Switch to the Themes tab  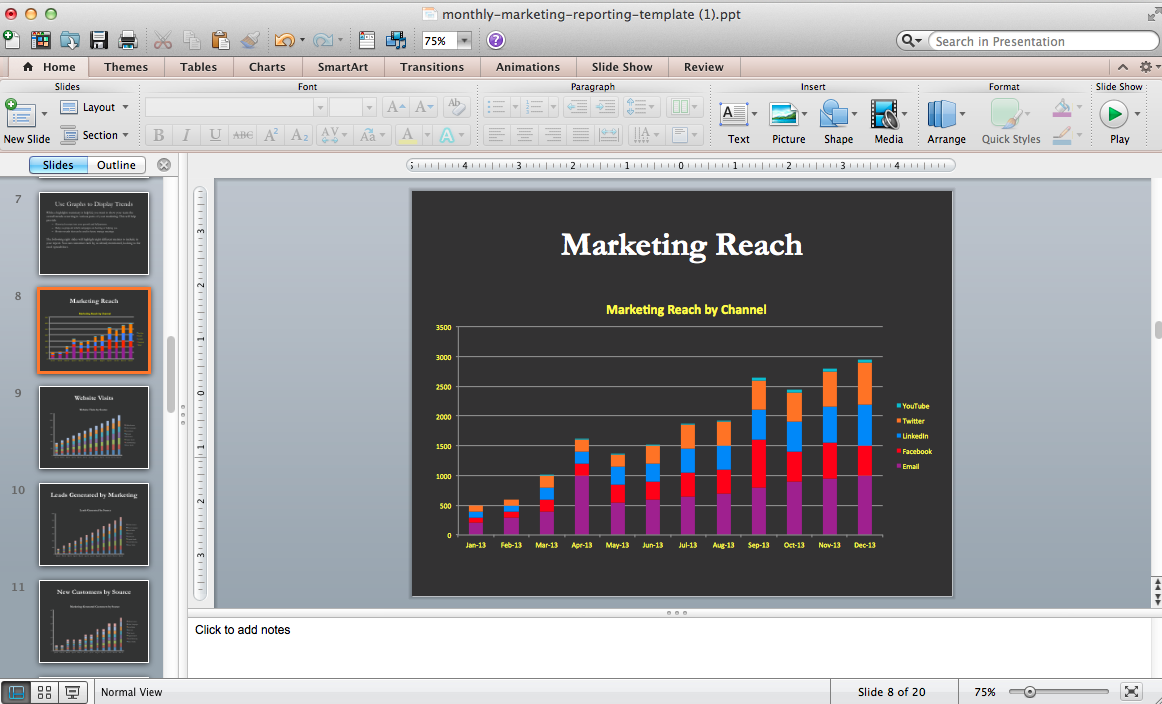[x=126, y=67]
